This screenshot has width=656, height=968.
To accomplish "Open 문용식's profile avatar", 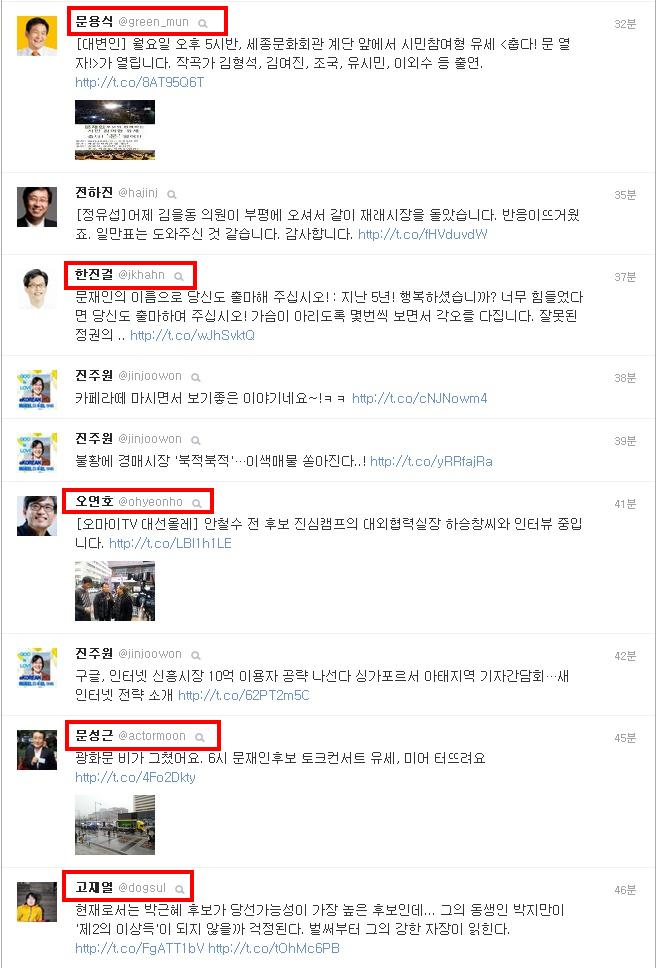I will pyautogui.click(x=37, y=36).
